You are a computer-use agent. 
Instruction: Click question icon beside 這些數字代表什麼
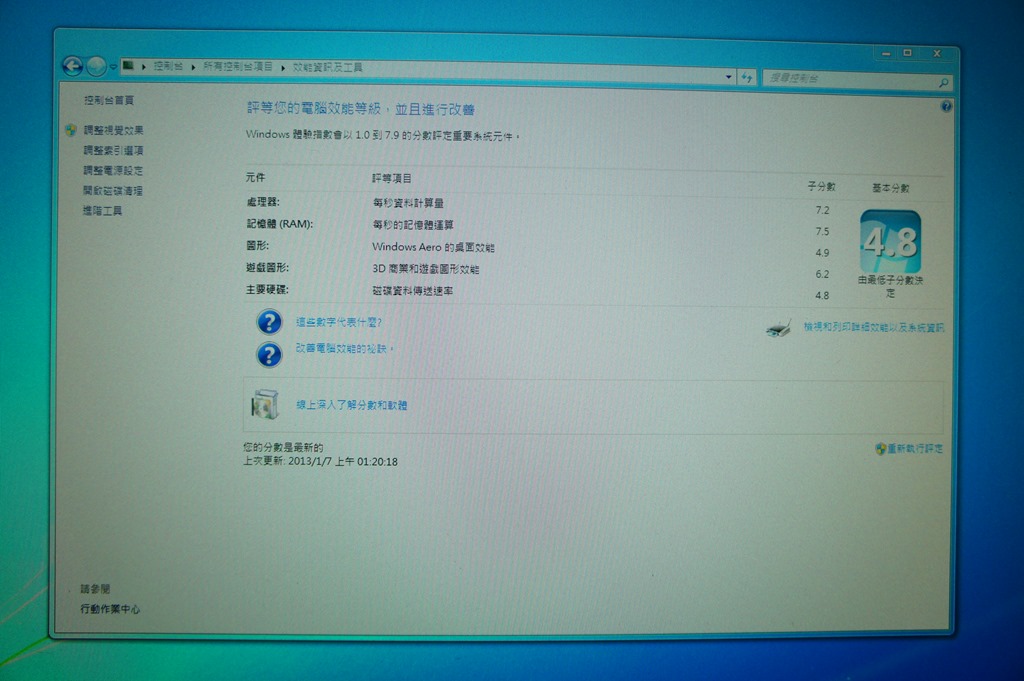[269, 322]
